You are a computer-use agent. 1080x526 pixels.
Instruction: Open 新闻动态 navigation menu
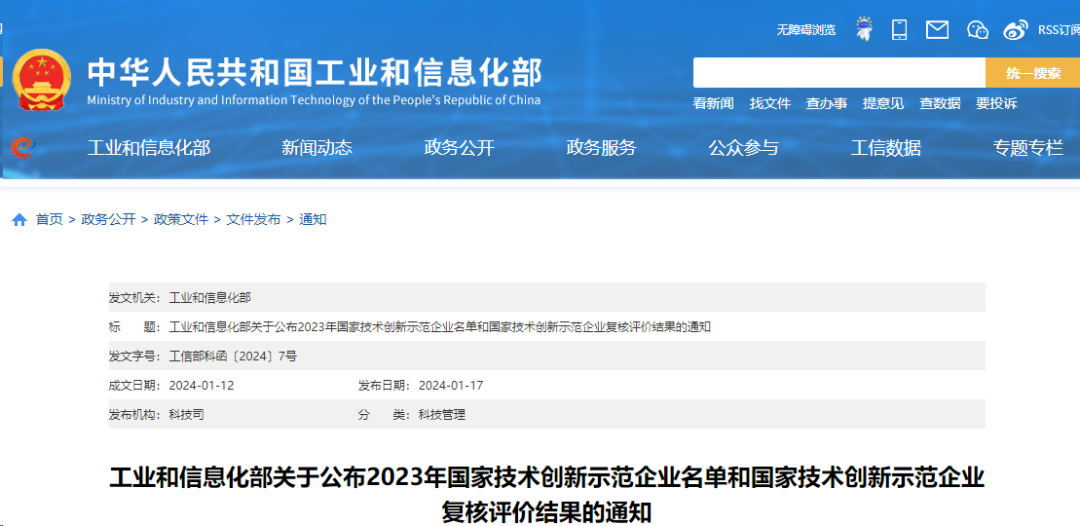317,148
